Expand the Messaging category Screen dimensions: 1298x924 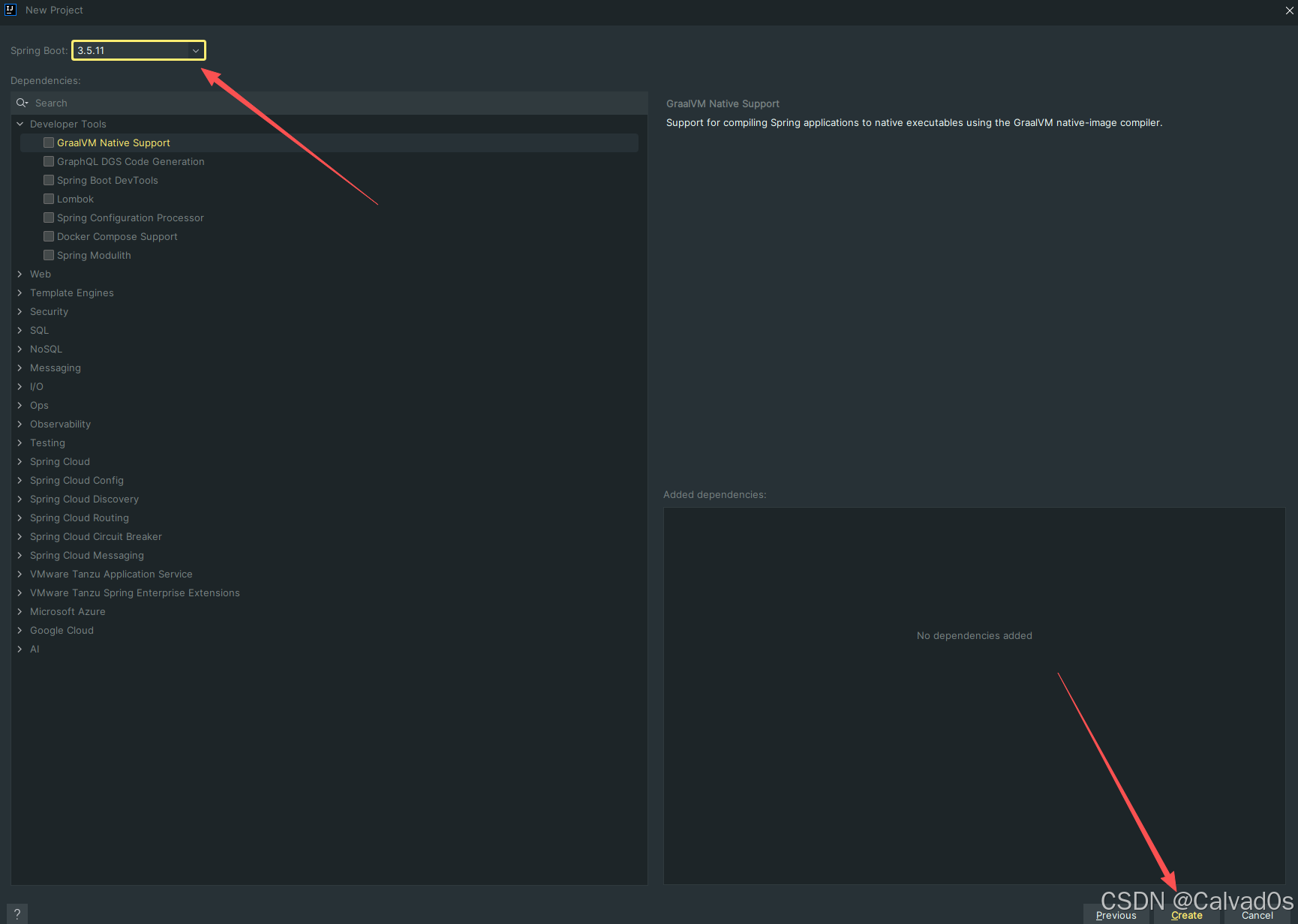pos(20,367)
